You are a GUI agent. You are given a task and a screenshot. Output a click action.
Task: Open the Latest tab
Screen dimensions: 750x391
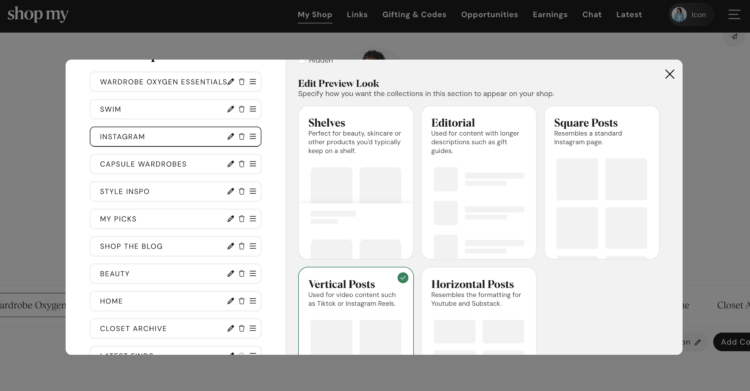(629, 15)
